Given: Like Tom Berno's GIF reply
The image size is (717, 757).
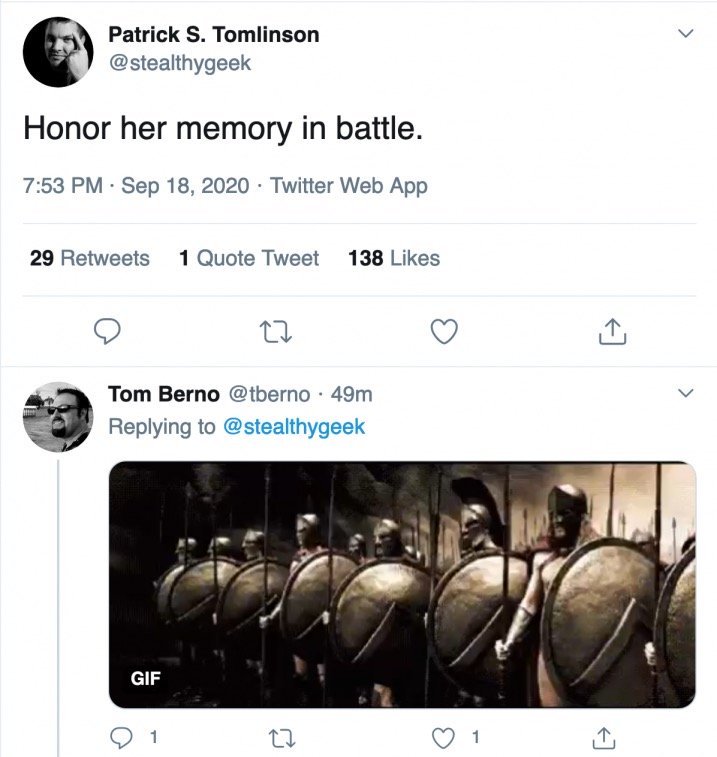Looking at the screenshot, I should tap(443, 738).
